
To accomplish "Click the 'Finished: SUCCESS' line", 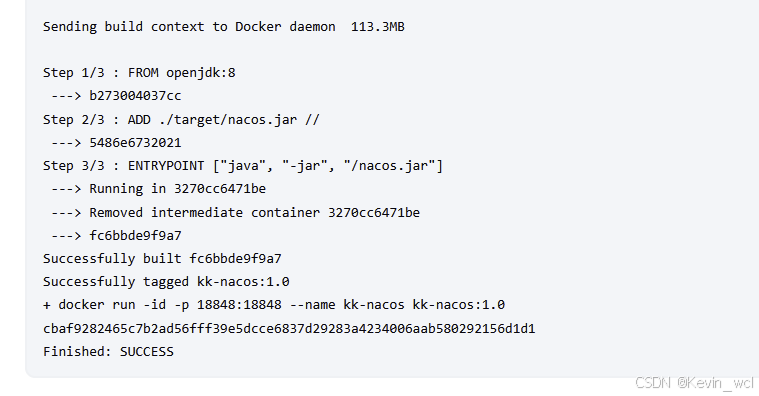I will (108, 351).
